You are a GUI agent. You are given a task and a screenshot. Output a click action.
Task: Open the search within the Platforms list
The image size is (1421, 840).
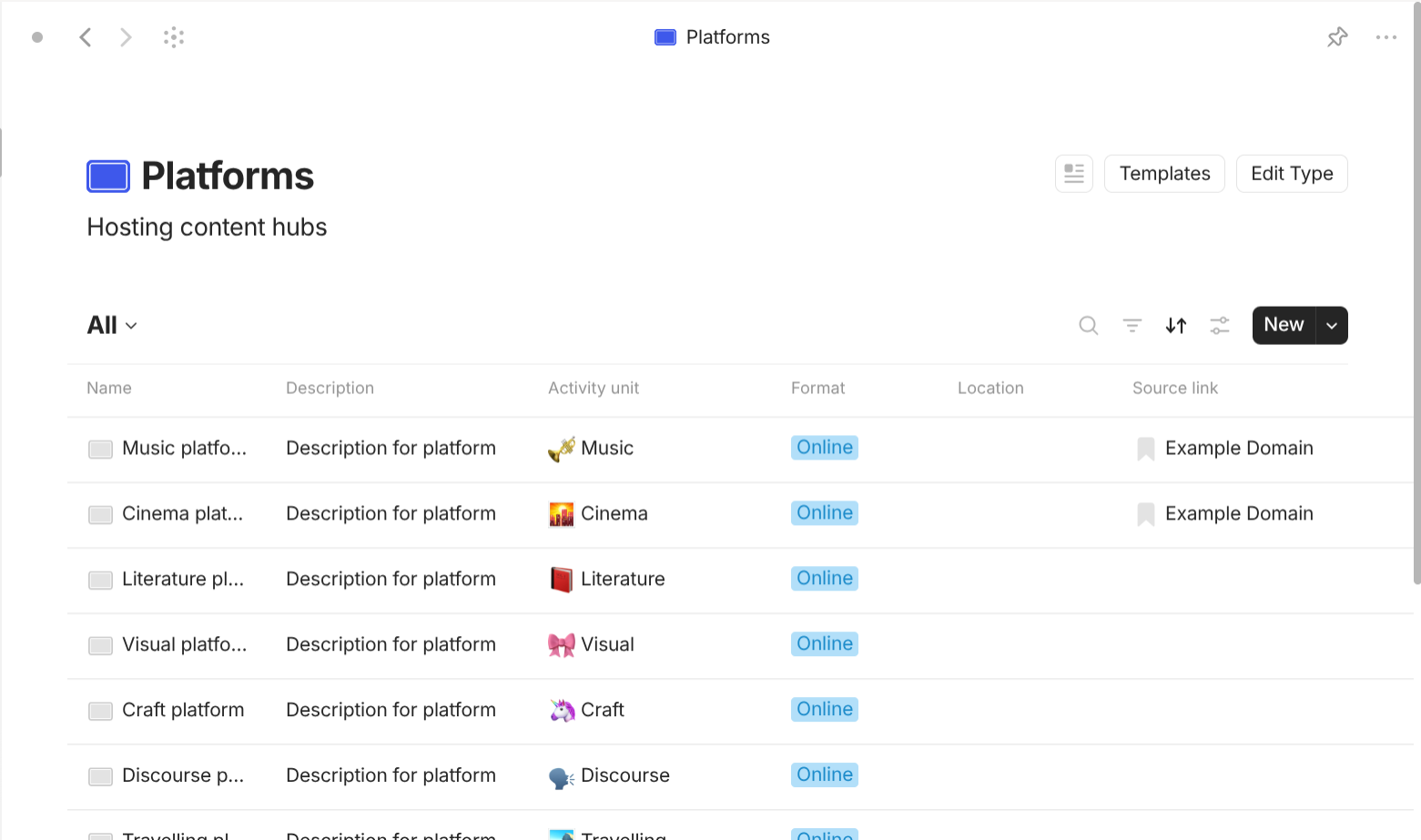point(1088,325)
